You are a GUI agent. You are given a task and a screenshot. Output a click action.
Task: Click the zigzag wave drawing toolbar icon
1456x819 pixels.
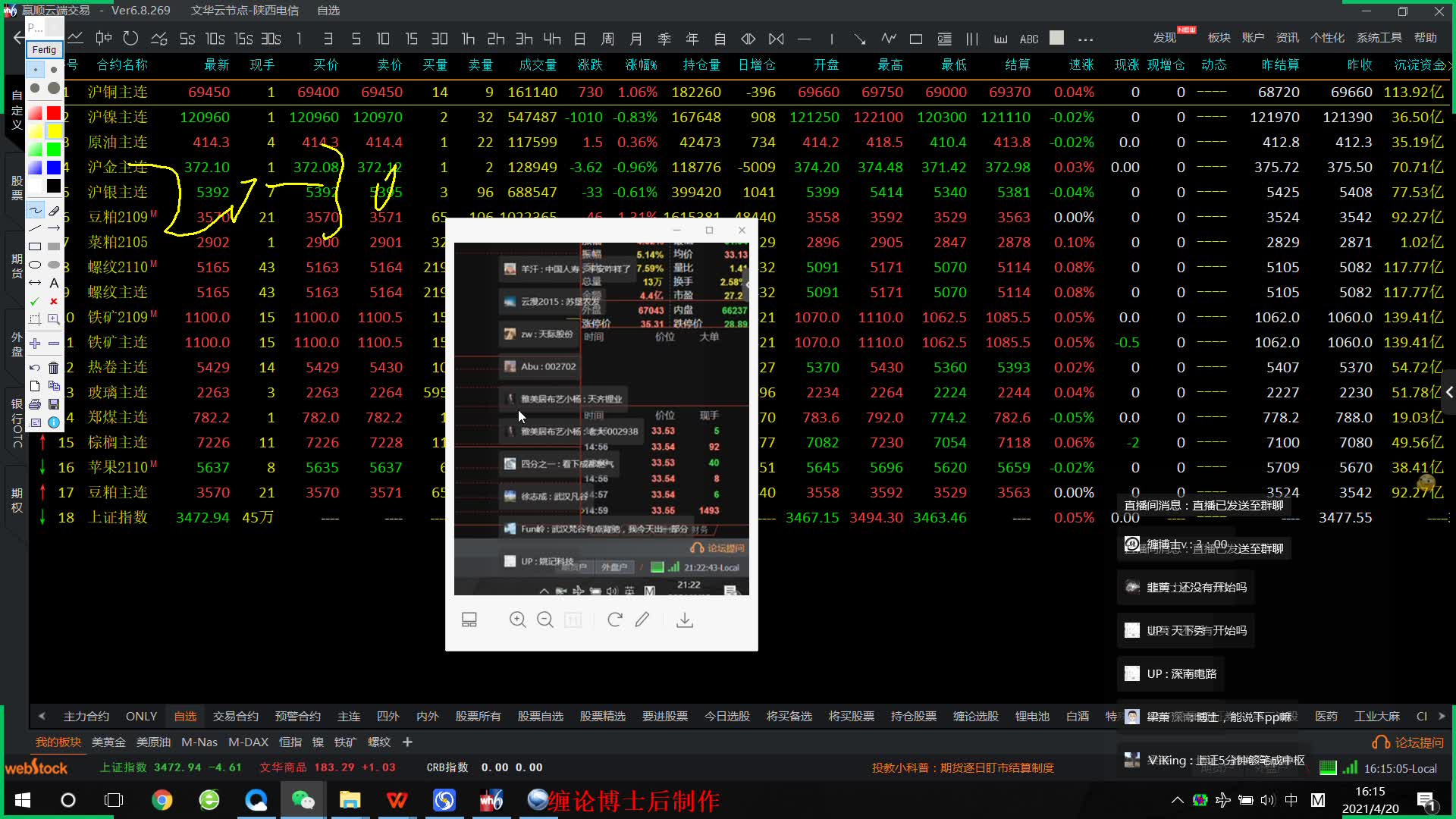(x=888, y=38)
